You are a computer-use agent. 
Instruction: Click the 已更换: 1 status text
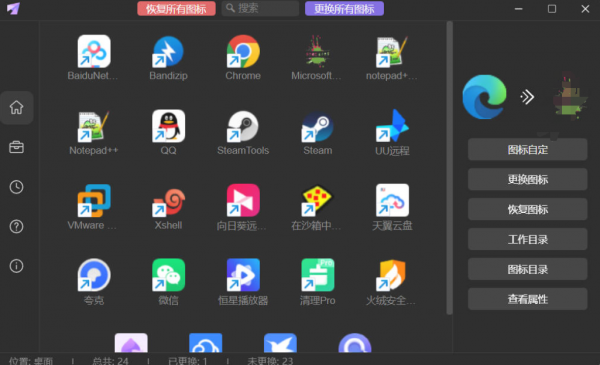coord(188,361)
